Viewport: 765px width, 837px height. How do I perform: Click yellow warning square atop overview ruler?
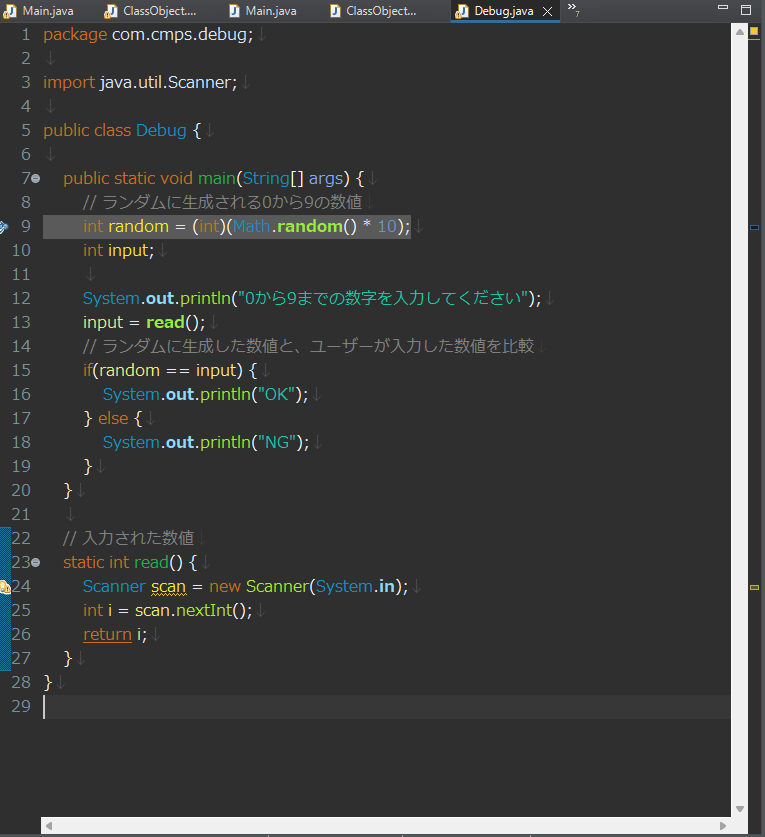tap(754, 32)
